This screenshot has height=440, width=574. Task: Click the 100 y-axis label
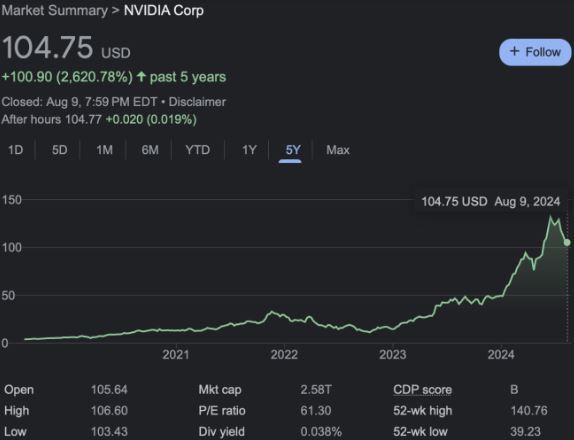coord(12,247)
